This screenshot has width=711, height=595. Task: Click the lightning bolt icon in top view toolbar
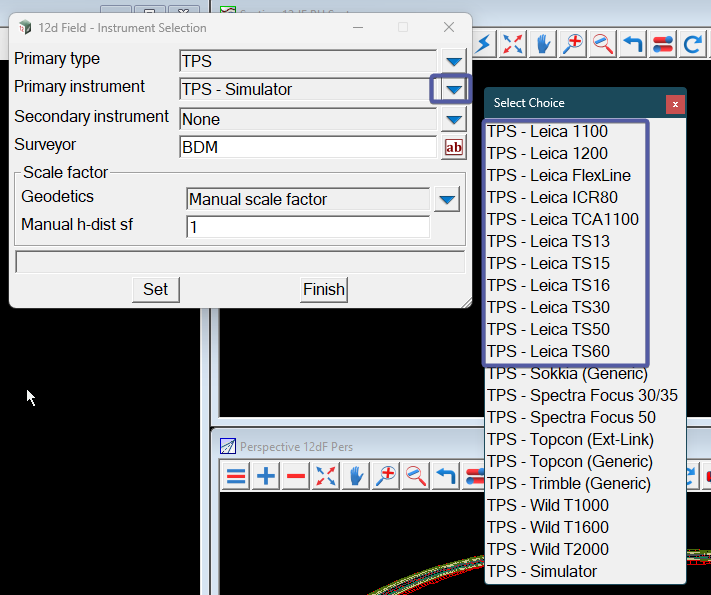tap(485, 44)
